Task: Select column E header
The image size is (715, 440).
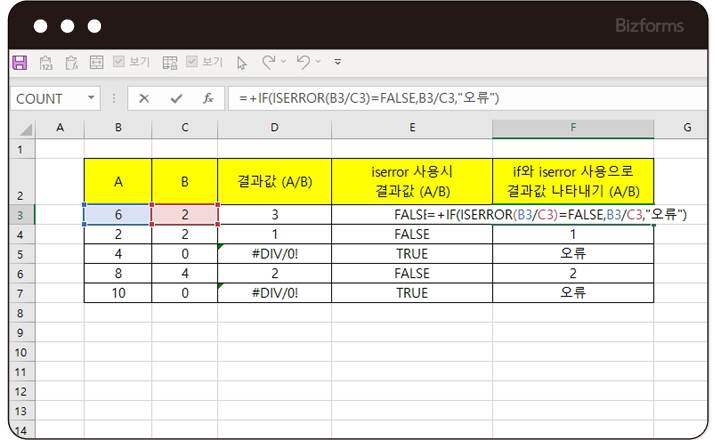Action: [412, 128]
